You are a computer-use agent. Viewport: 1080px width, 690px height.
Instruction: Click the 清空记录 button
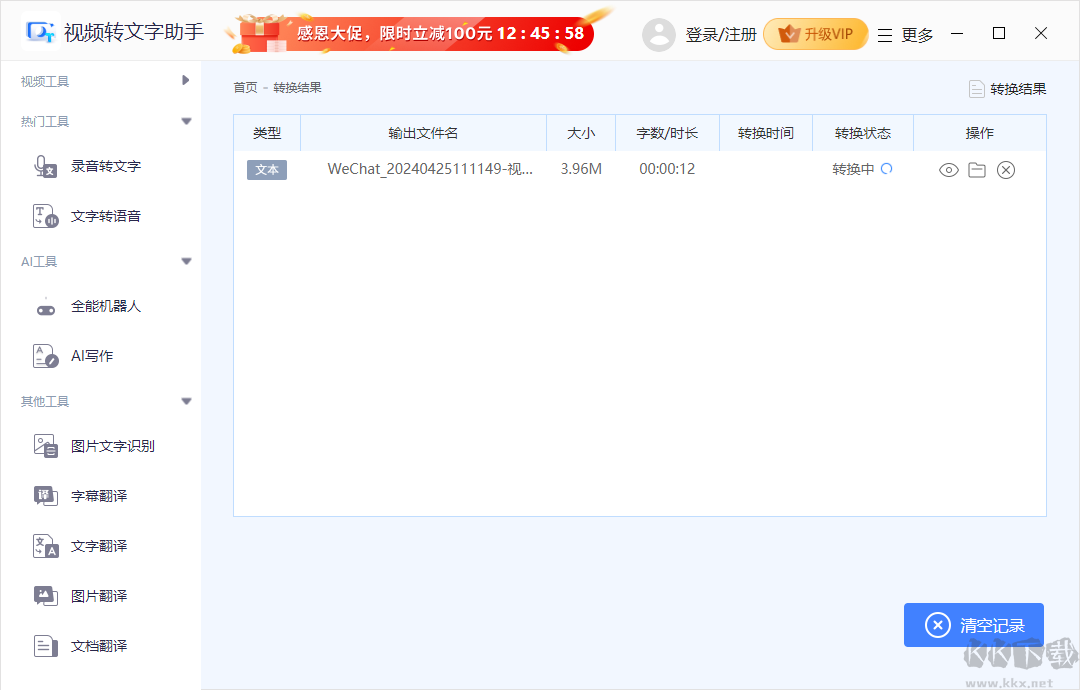(x=973, y=624)
